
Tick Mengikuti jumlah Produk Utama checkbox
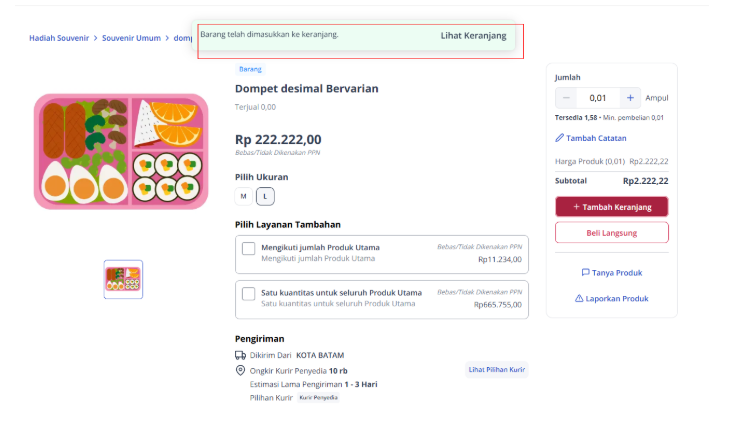coord(248,248)
